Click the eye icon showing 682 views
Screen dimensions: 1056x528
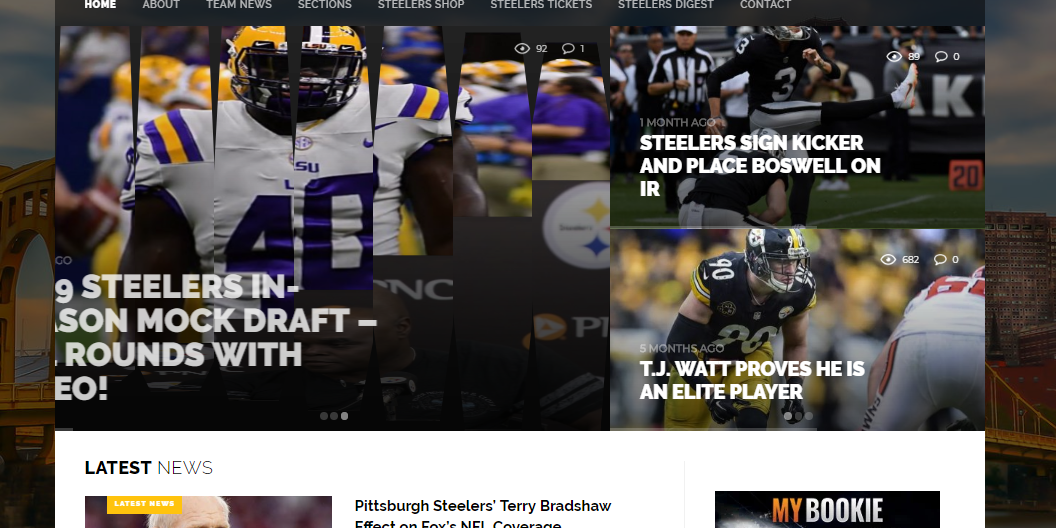(888, 259)
